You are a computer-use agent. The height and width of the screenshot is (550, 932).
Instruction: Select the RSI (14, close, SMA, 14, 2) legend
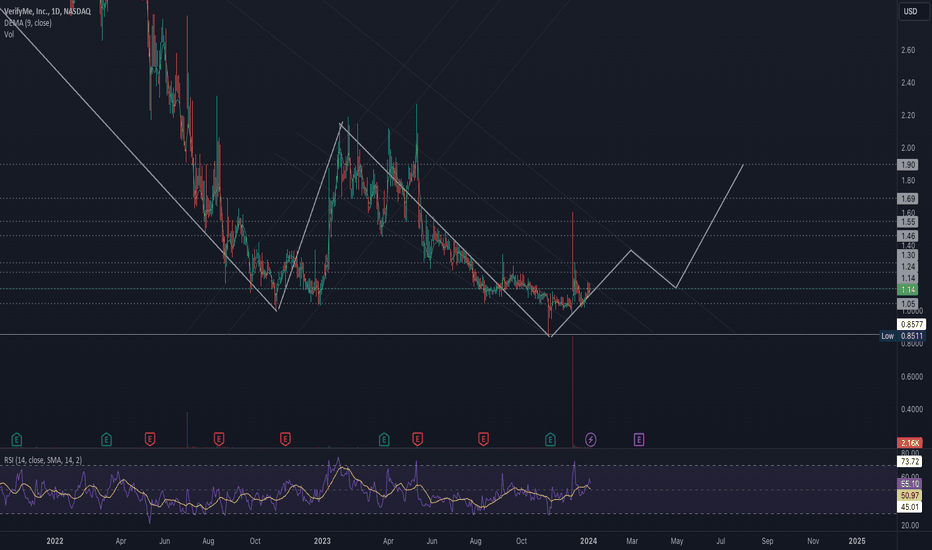coord(43,460)
